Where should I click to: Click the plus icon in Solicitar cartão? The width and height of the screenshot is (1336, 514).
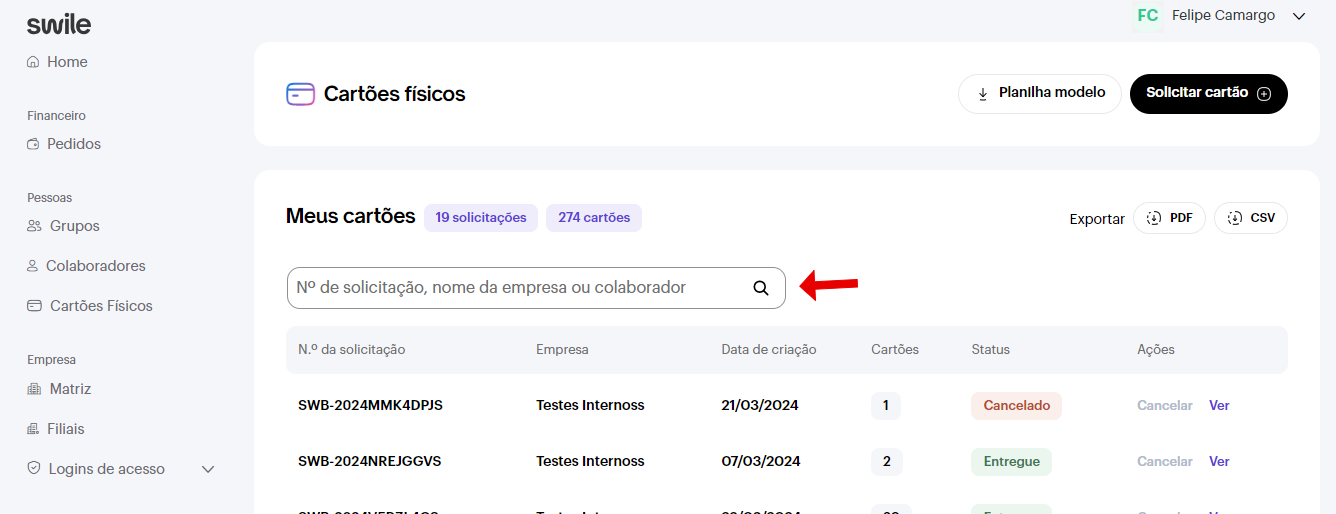(1264, 94)
